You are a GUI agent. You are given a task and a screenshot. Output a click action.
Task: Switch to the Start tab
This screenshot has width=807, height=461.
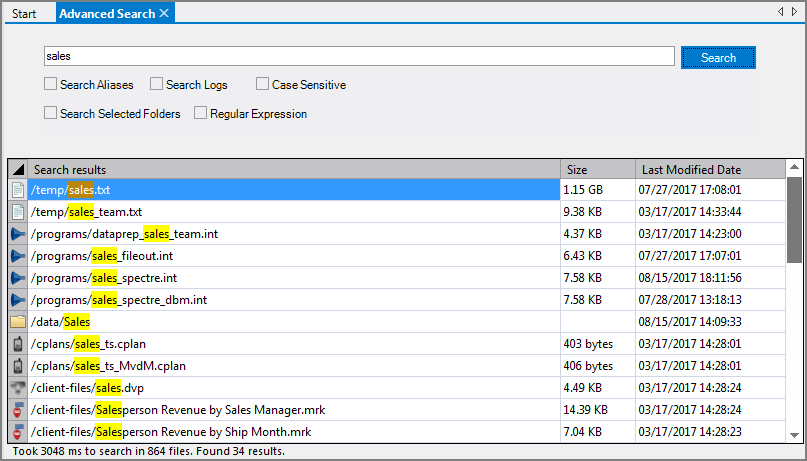pyautogui.click(x=25, y=14)
